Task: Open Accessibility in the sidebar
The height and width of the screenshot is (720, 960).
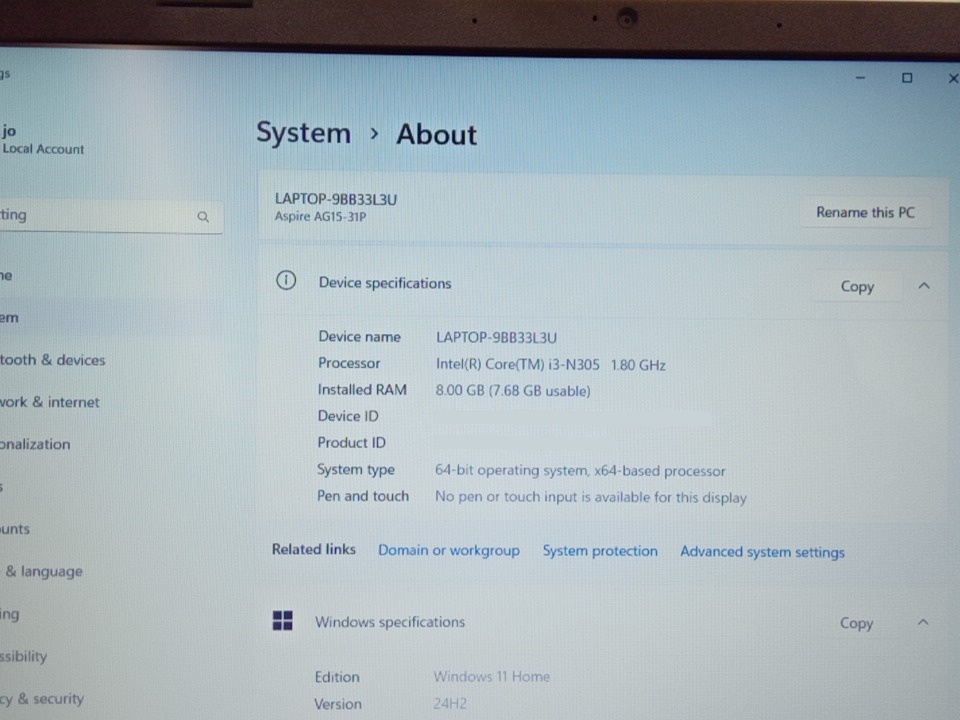Action: (x=23, y=656)
